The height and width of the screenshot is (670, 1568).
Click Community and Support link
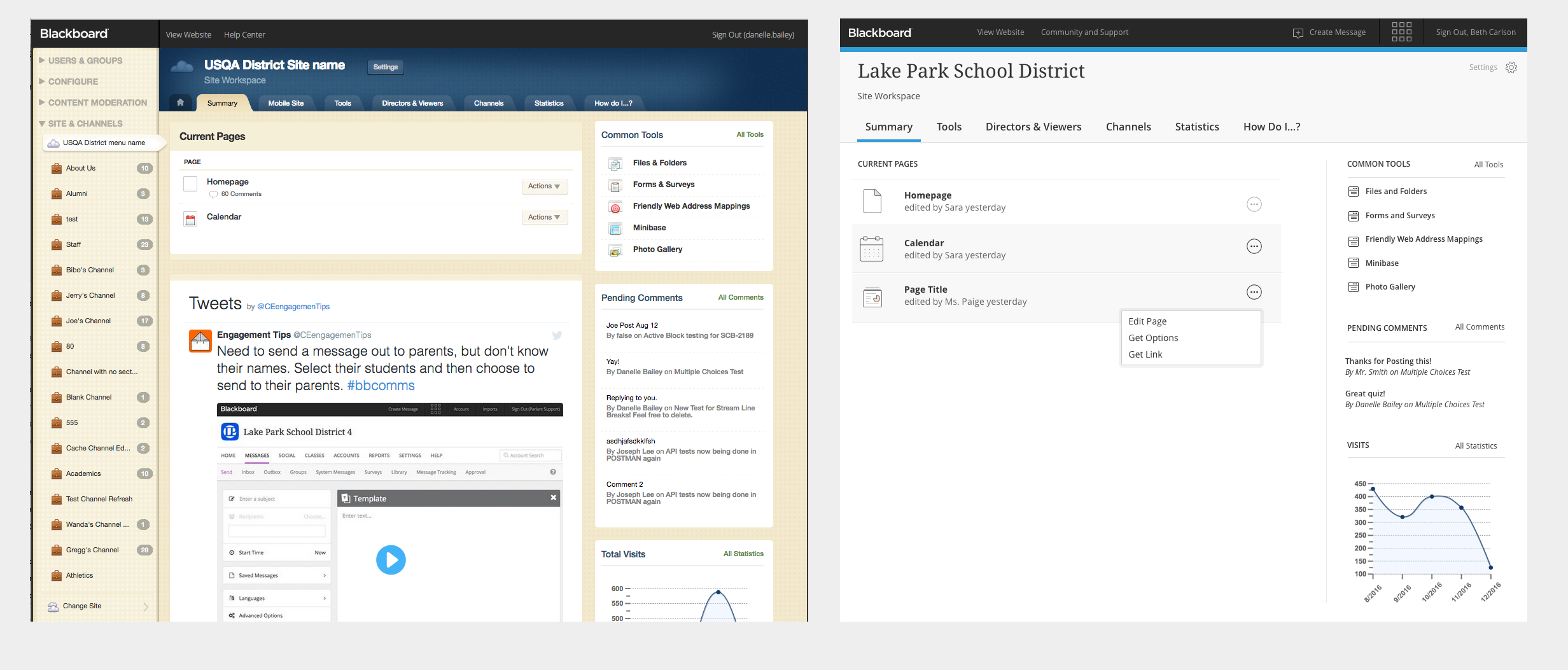(x=1084, y=32)
